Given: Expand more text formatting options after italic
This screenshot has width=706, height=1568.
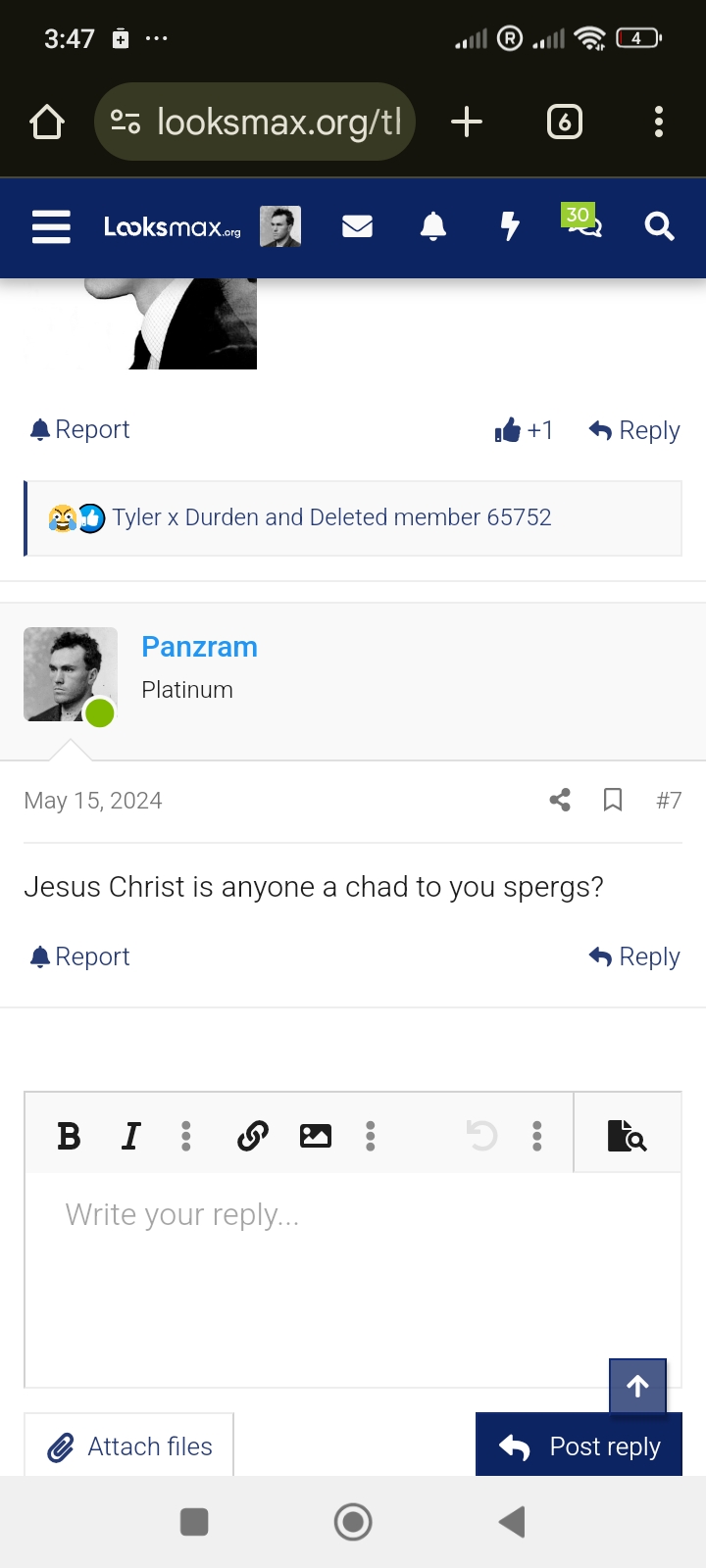Looking at the screenshot, I should [x=186, y=1136].
